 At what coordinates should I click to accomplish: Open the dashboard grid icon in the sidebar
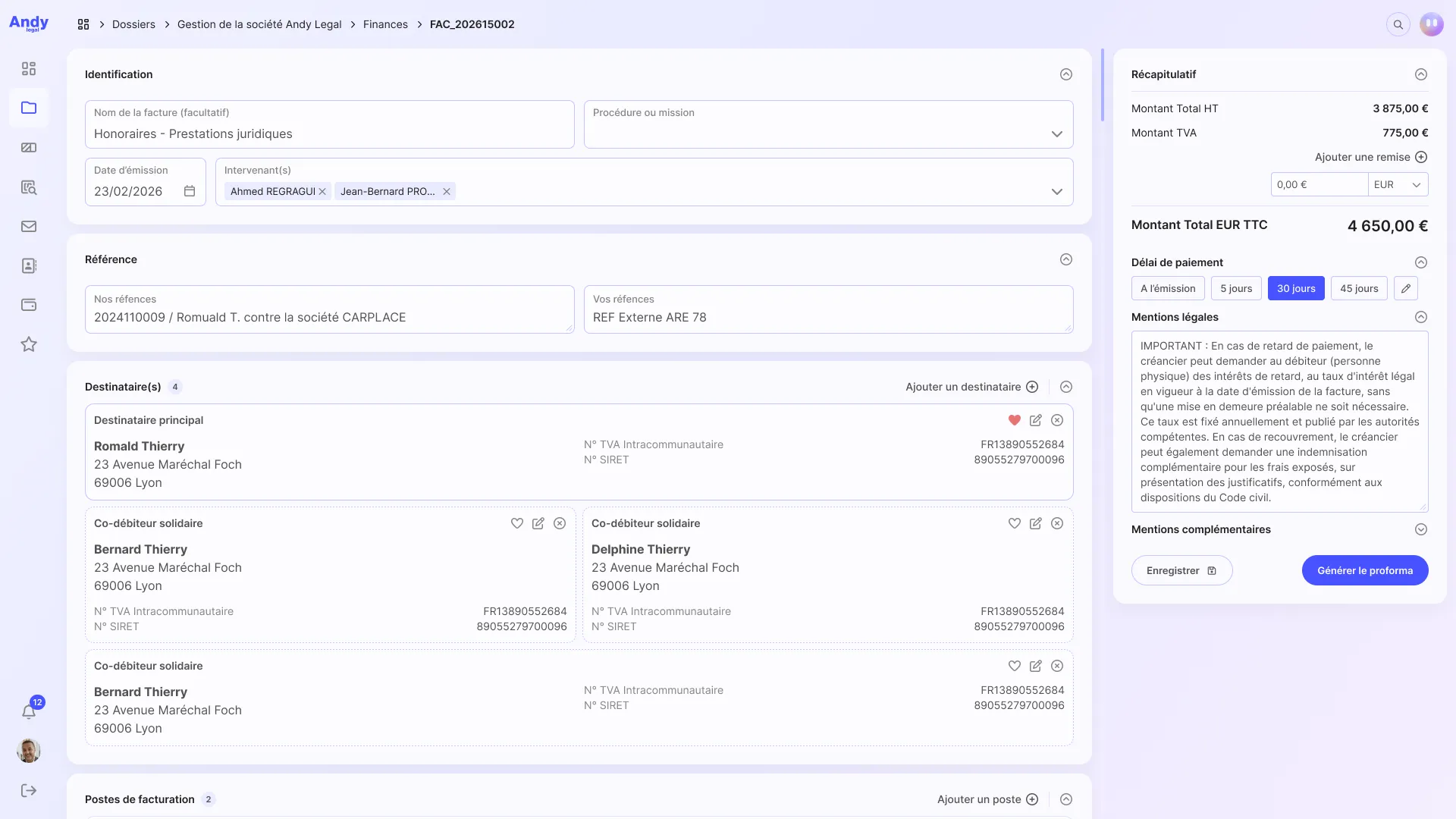(29, 69)
